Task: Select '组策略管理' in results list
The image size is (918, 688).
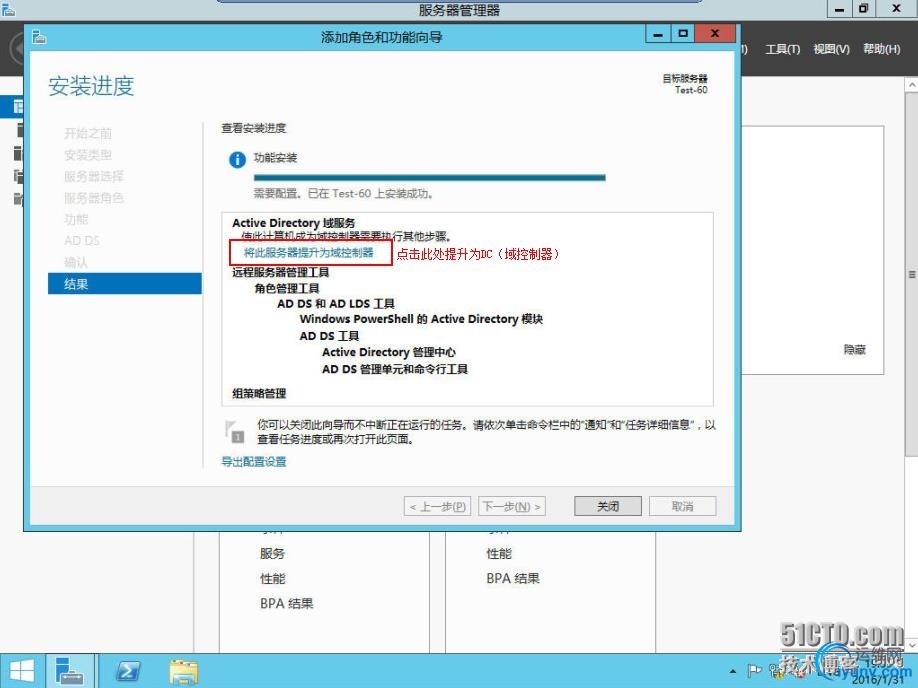Action: 259,393
